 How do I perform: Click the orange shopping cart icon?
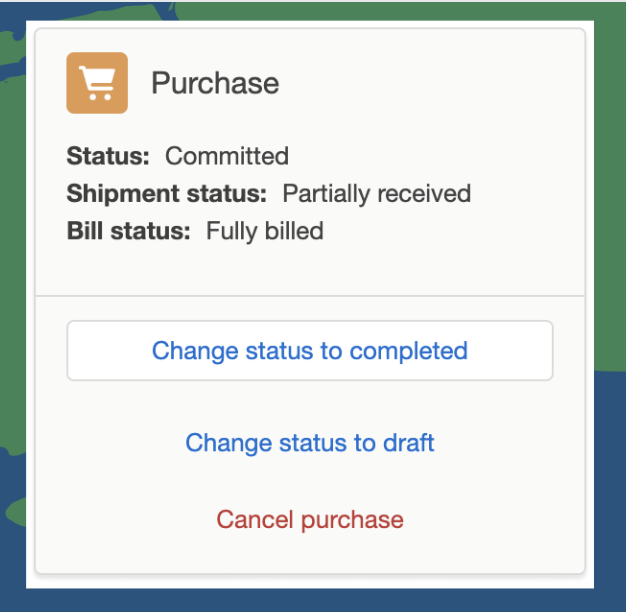pos(97,83)
